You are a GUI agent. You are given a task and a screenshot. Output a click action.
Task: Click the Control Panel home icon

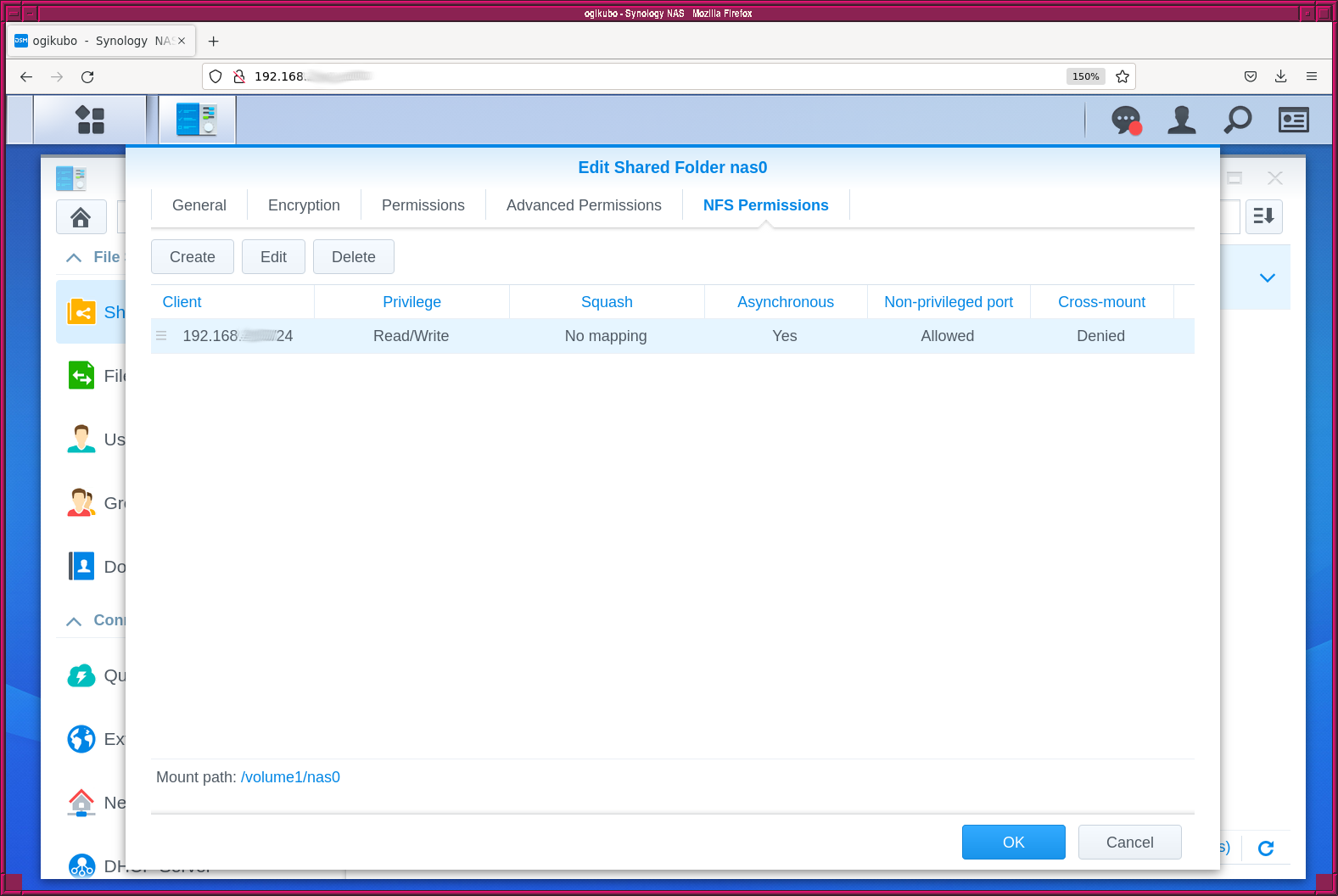point(81,217)
